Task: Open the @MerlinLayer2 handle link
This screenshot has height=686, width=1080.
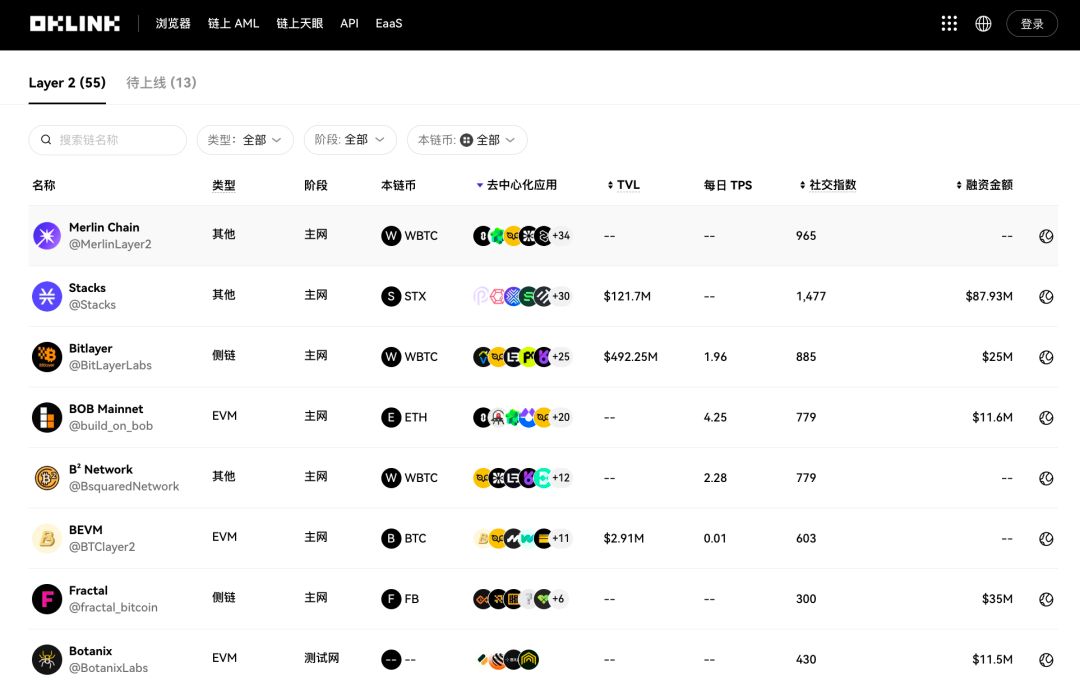Action: 110,245
